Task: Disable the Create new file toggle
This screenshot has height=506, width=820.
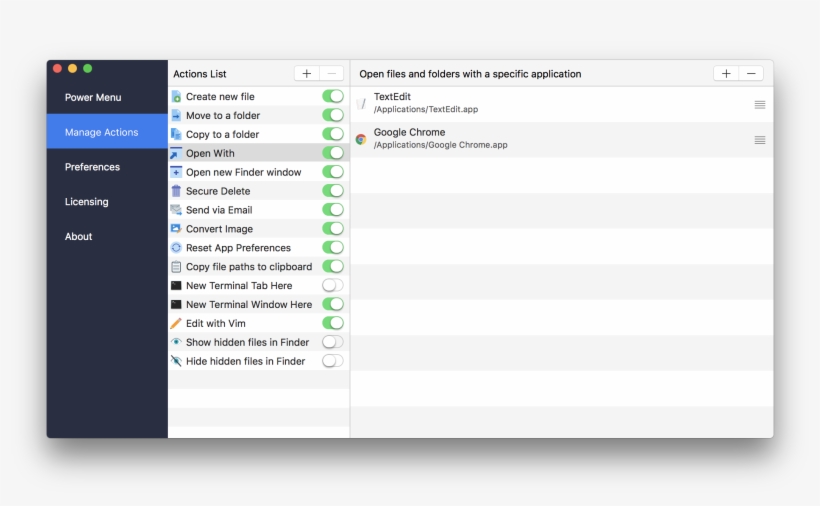Action: tap(333, 96)
